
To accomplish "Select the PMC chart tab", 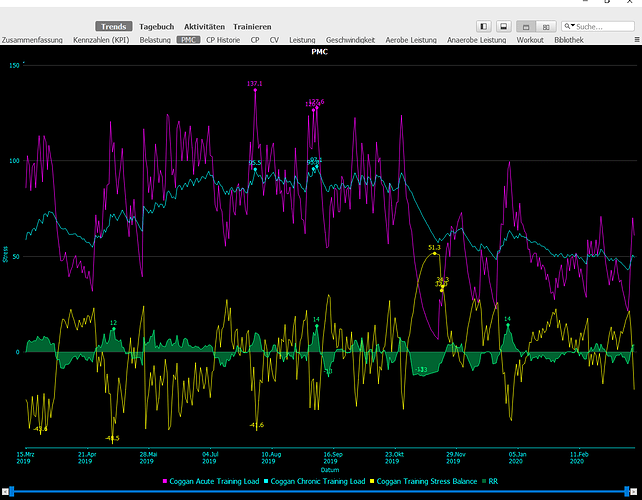I will (x=188, y=40).
